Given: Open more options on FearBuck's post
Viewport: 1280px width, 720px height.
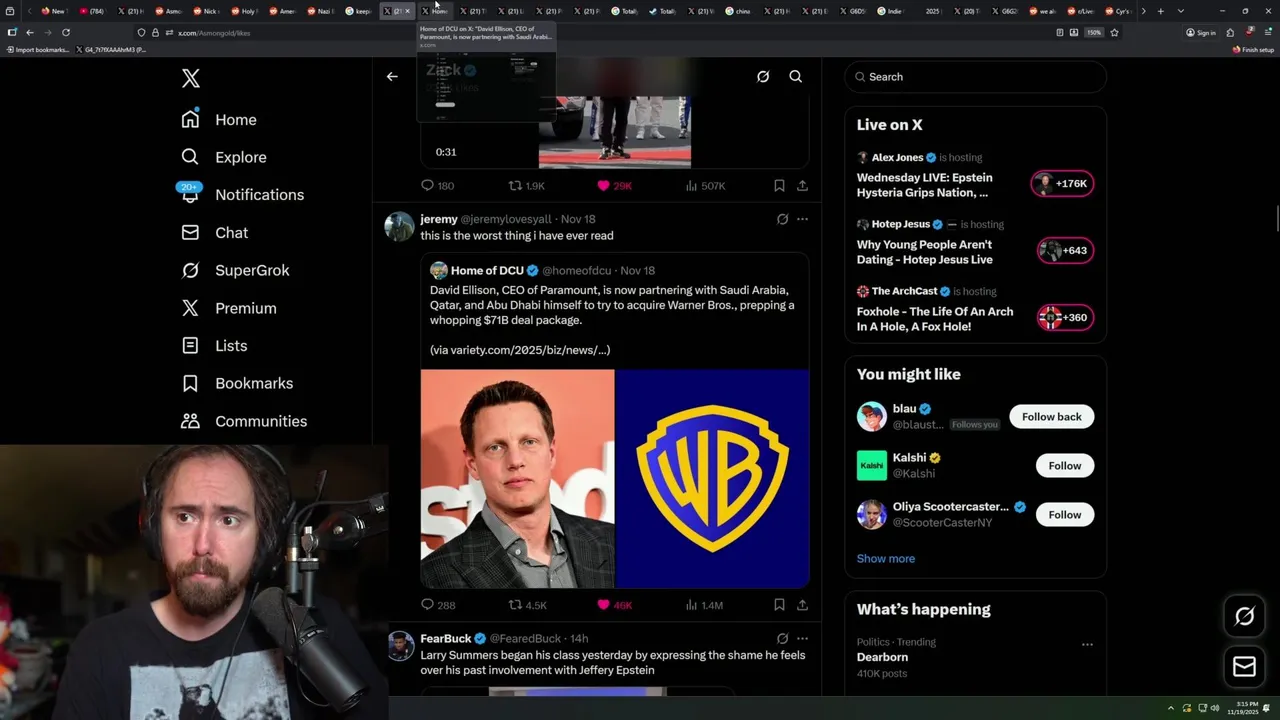Looking at the screenshot, I should click(802, 638).
